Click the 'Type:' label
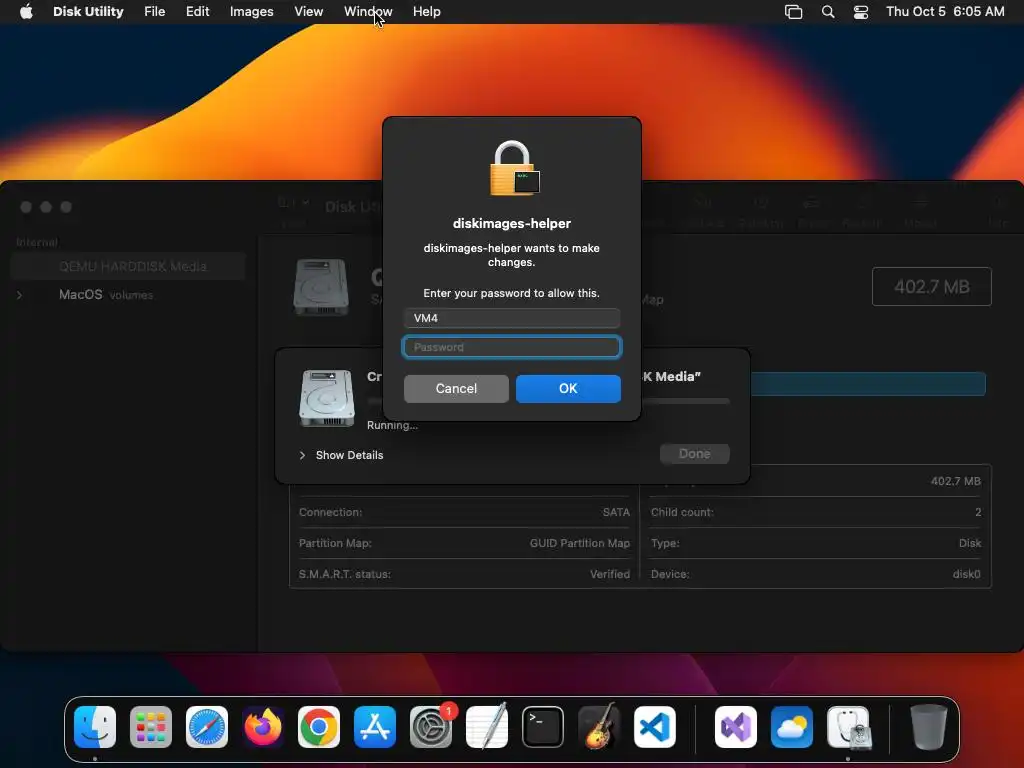The height and width of the screenshot is (768, 1024). coord(665,543)
